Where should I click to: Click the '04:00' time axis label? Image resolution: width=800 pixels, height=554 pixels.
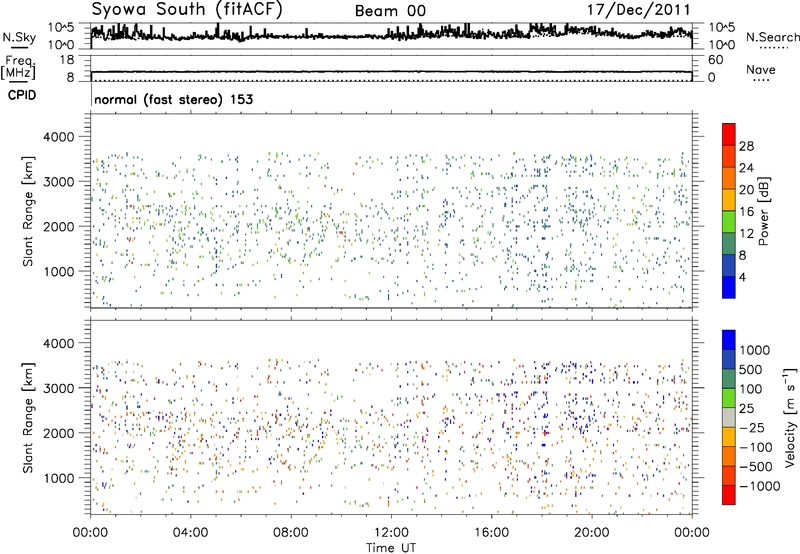click(x=191, y=533)
